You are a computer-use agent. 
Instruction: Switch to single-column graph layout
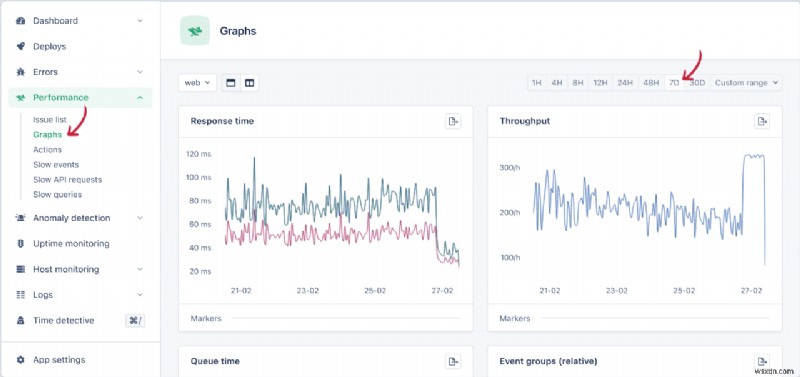[231, 83]
